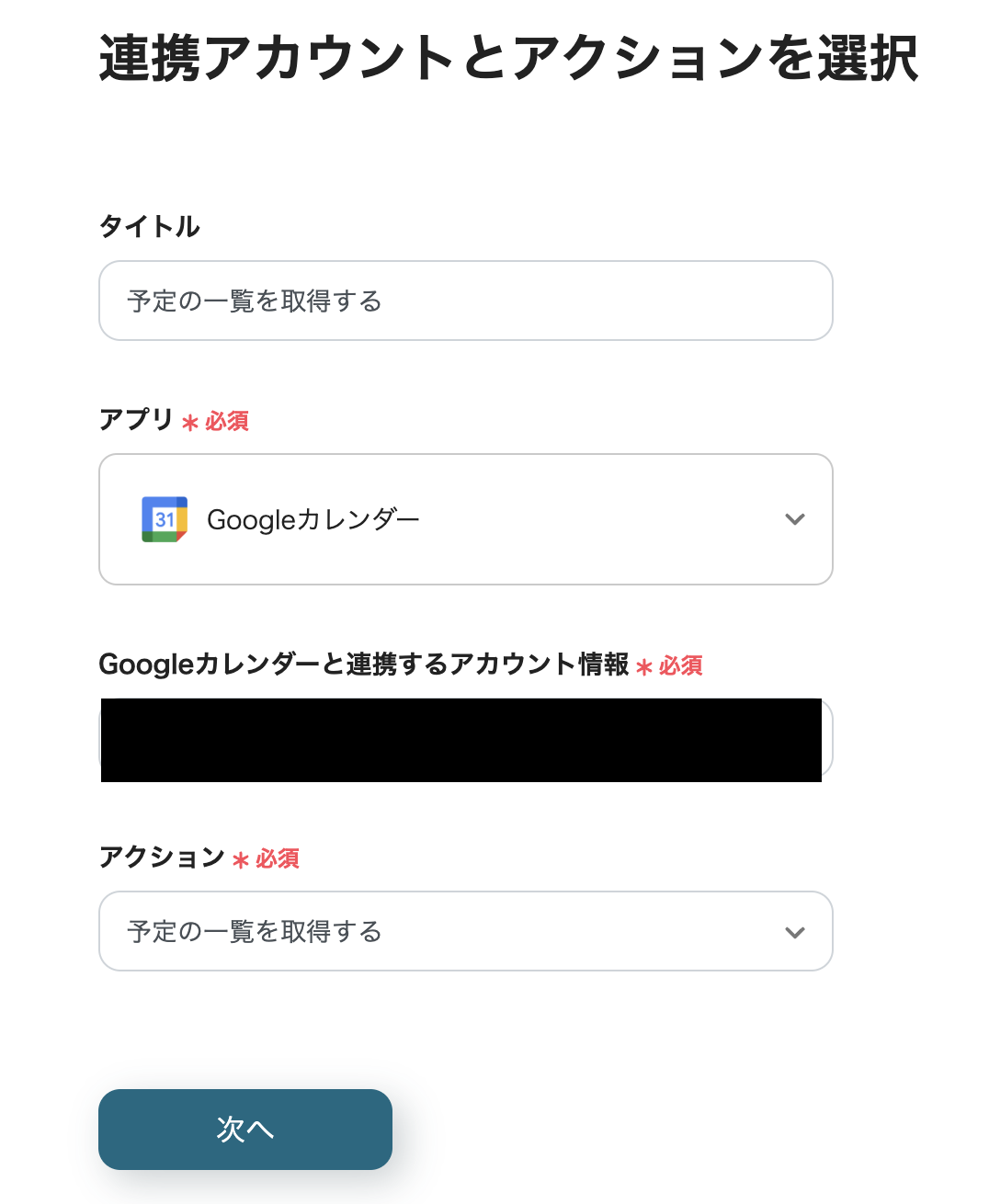Expand the アクション dropdown chevron arrow
989x1204 pixels.
(x=795, y=932)
